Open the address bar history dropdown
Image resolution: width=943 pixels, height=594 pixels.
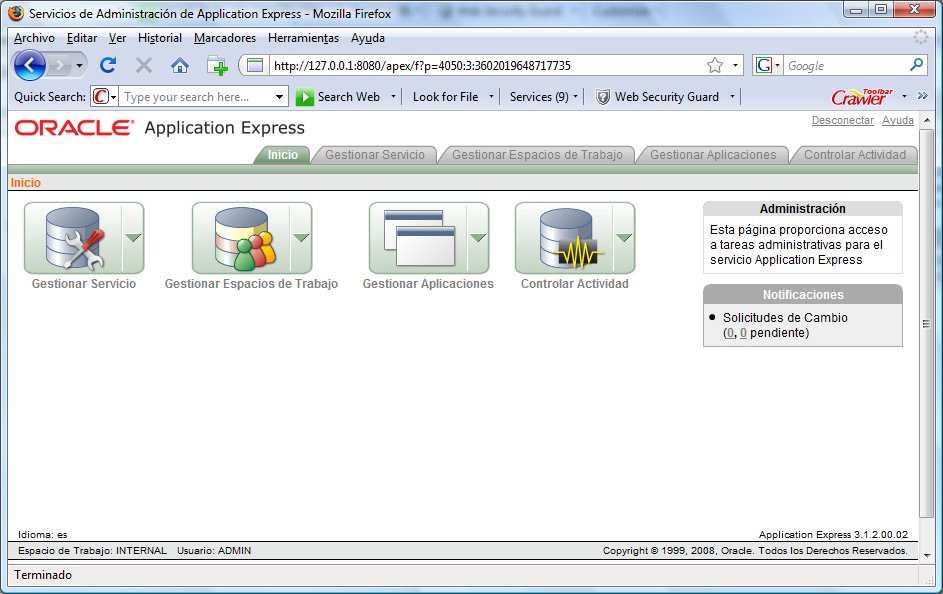point(735,66)
